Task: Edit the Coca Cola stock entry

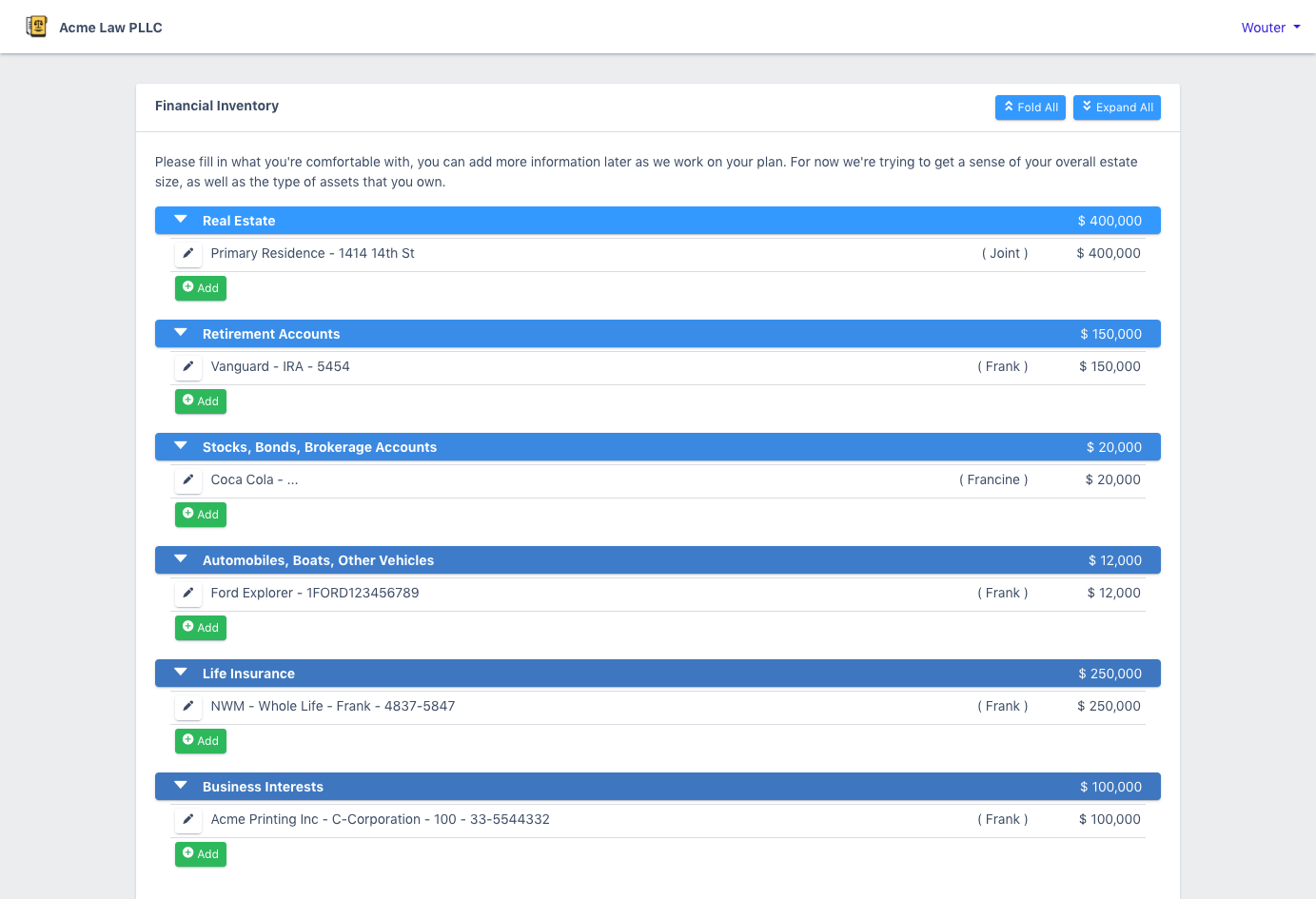Action: coord(188,480)
